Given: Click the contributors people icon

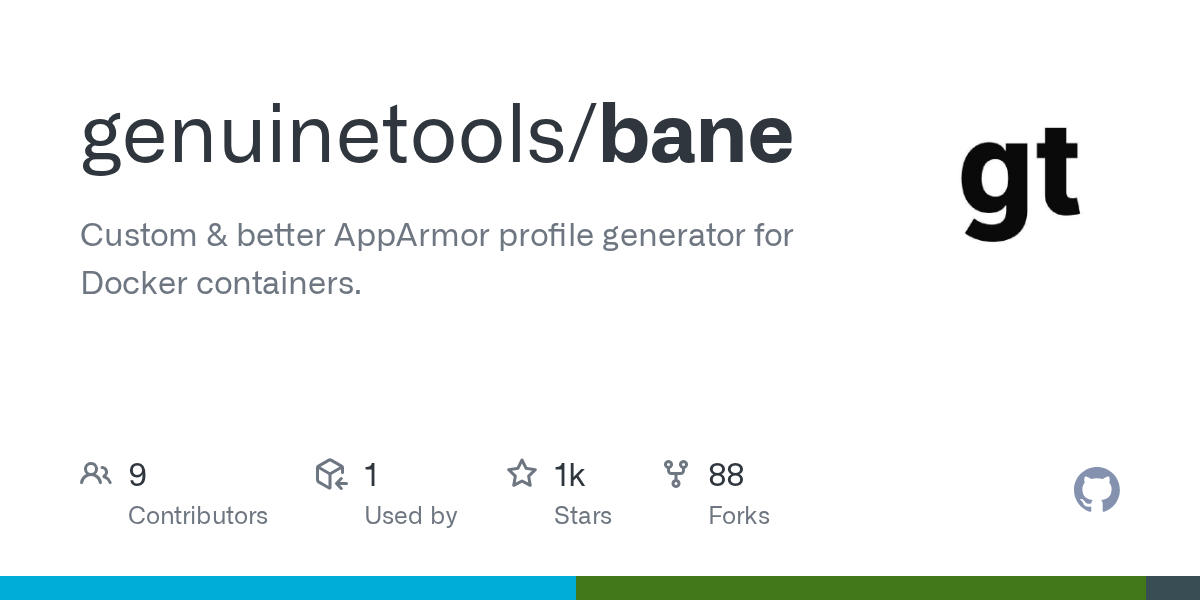Looking at the screenshot, I should tap(96, 474).
